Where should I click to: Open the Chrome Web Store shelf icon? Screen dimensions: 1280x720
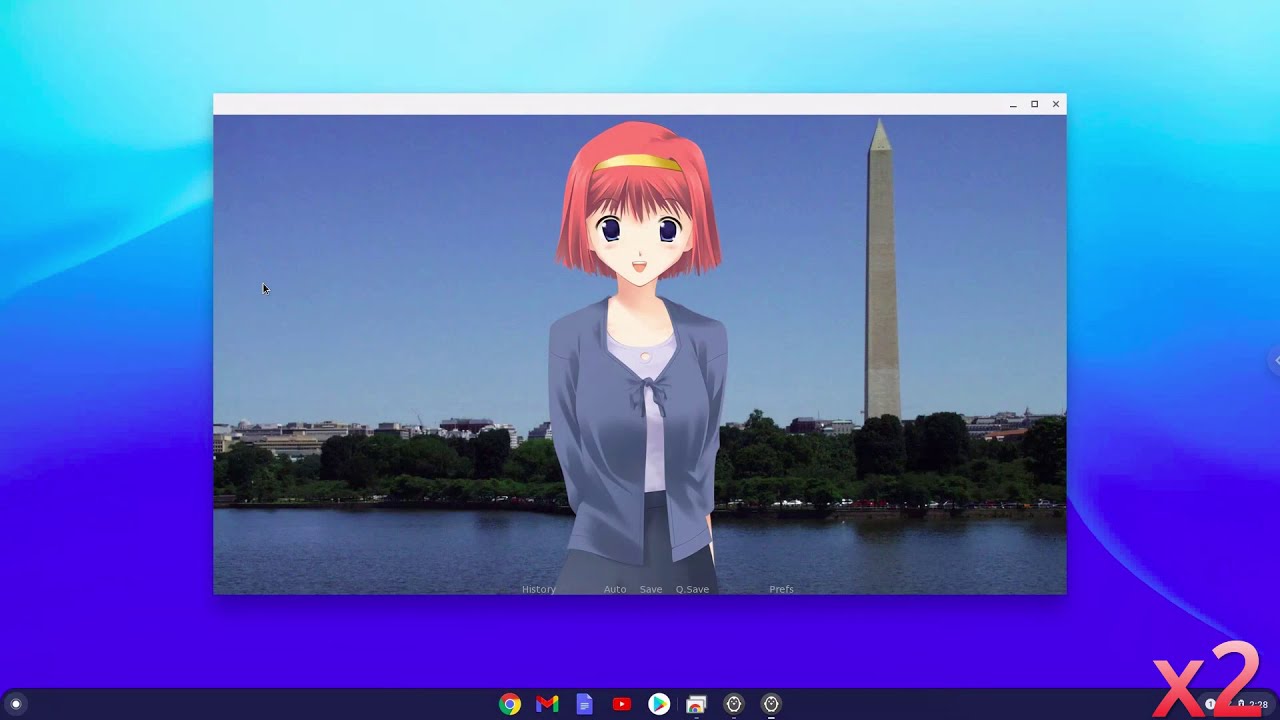(696, 704)
